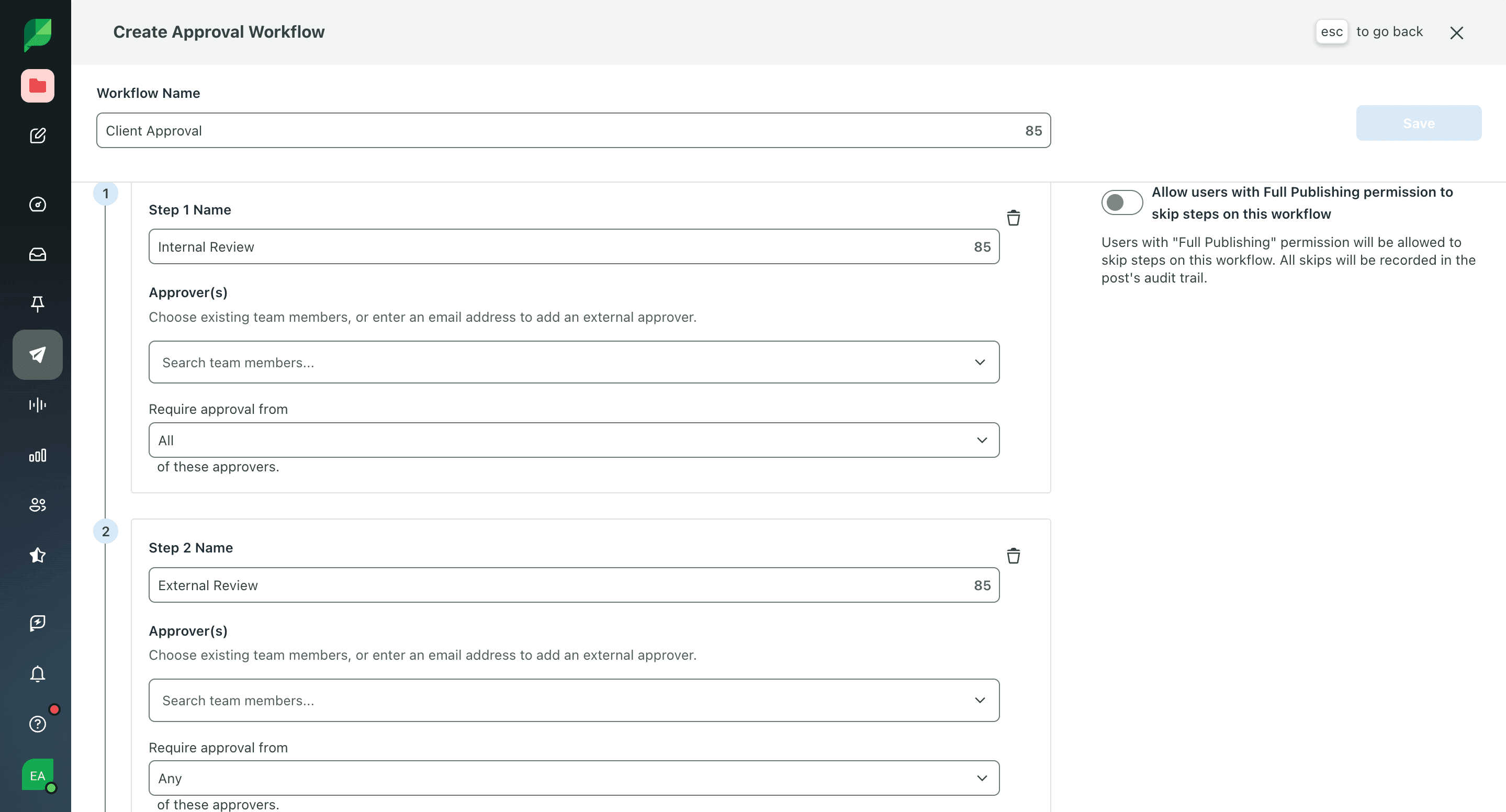Open the dashboard gauge icon
The height and width of the screenshot is (812, 1506).
tap(38, 204)
